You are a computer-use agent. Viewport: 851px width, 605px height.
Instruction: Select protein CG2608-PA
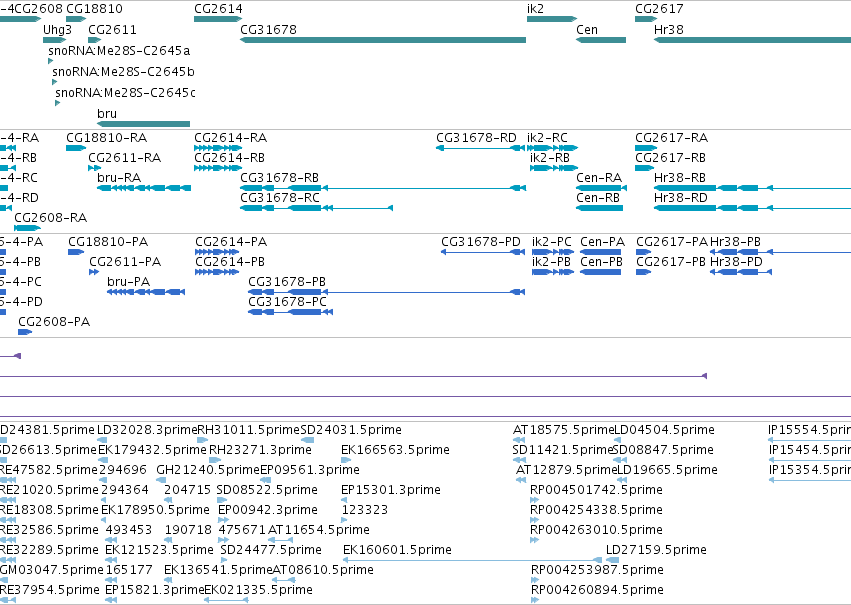tap(54, 322)
